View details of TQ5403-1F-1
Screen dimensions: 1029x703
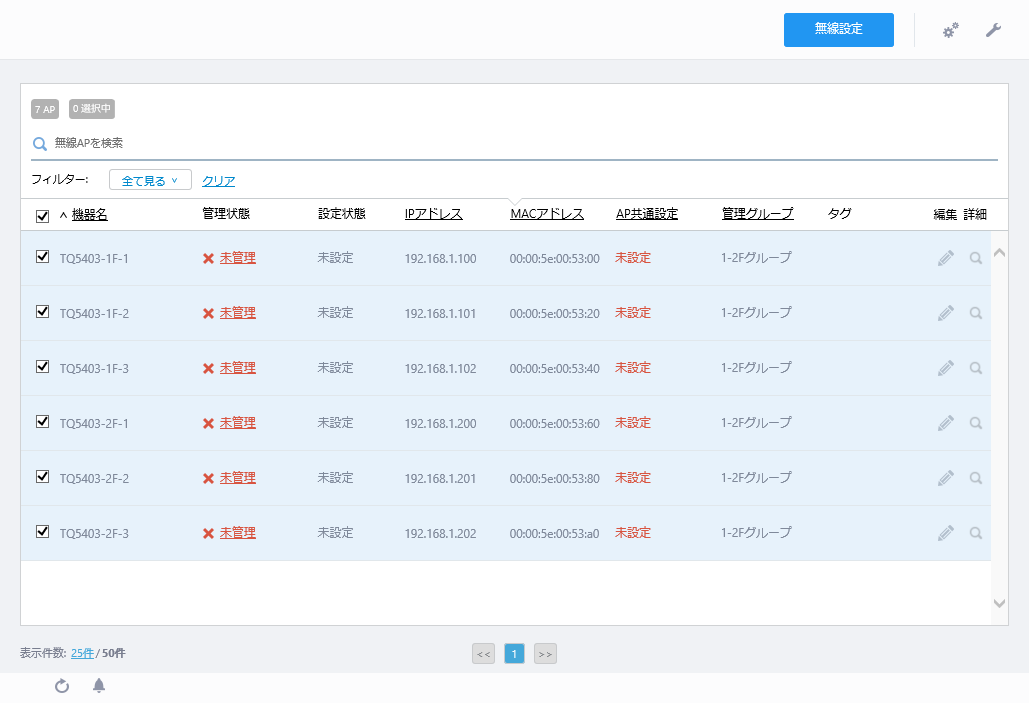976,258
